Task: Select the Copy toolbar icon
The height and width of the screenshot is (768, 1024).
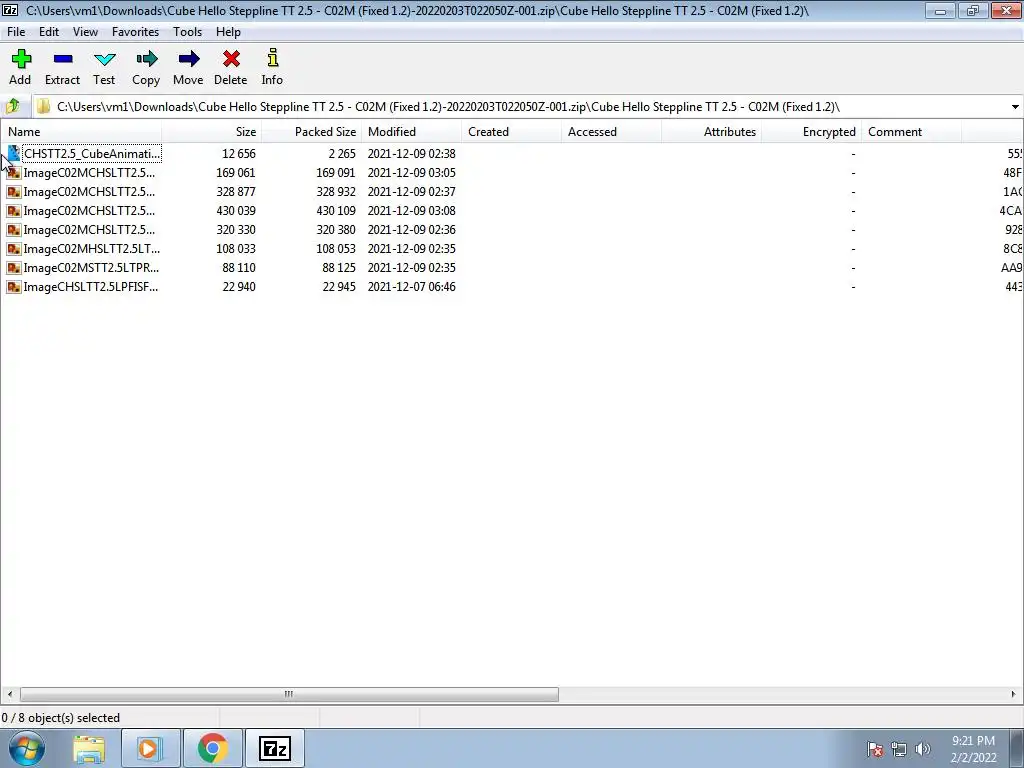Action: pyautogui.click(x=146, y=59)
